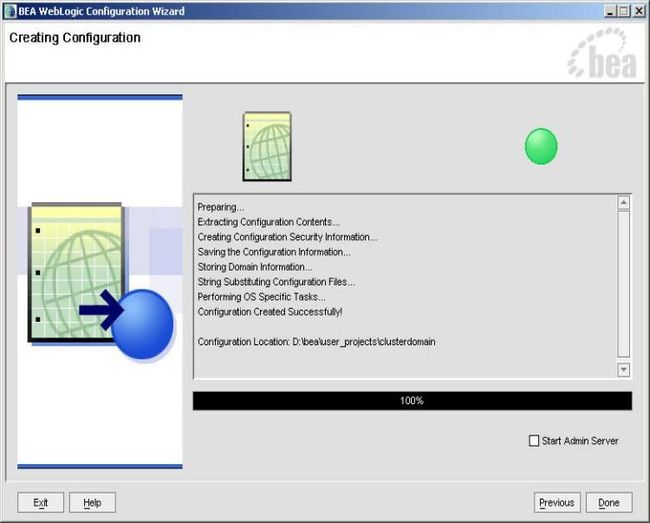Select the 'Preparing...' log line
Image resolution: width=650 pixels, height=523 pixels.
point(221,207)
